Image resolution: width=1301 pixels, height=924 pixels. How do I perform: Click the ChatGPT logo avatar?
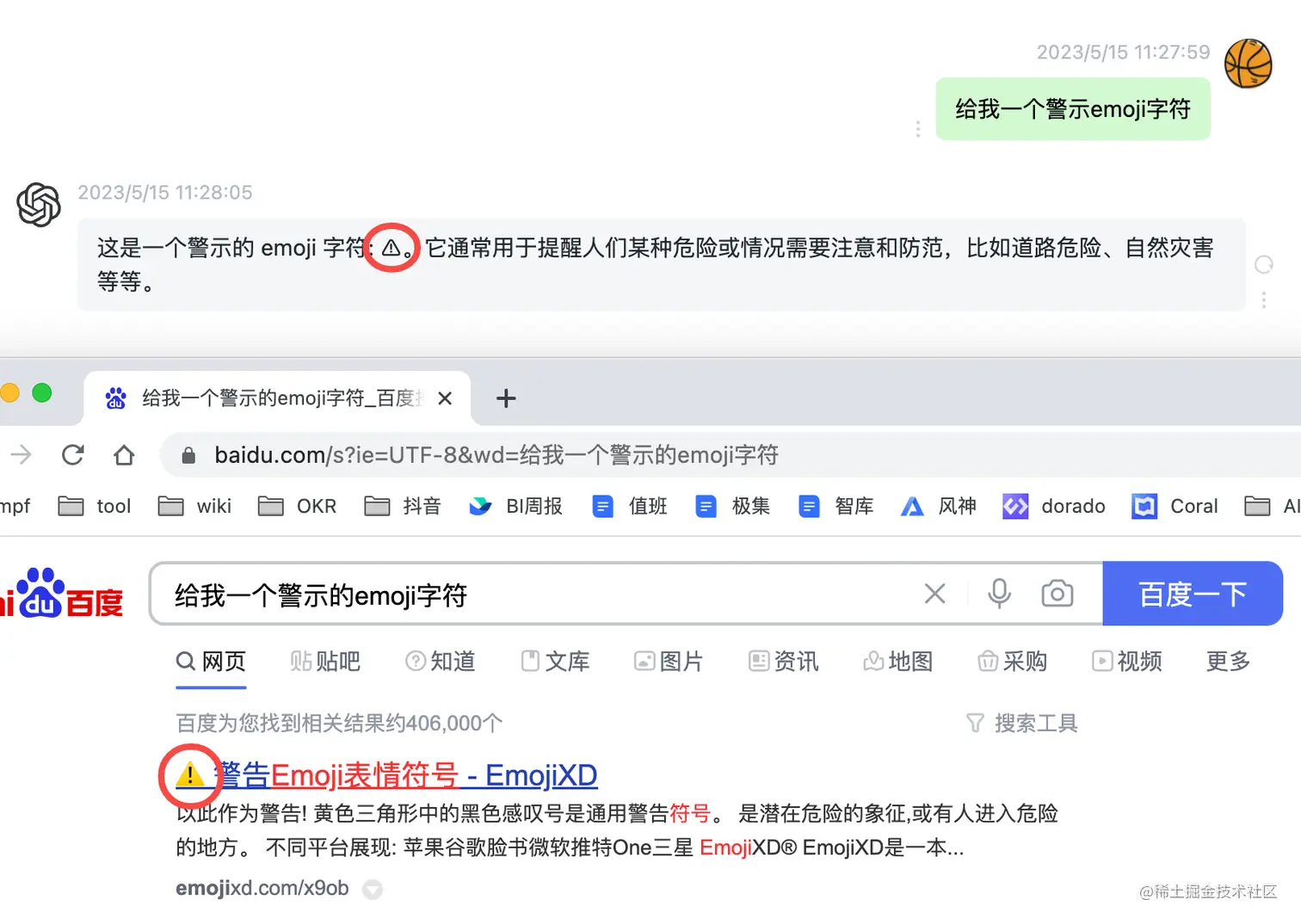(39, 205)
